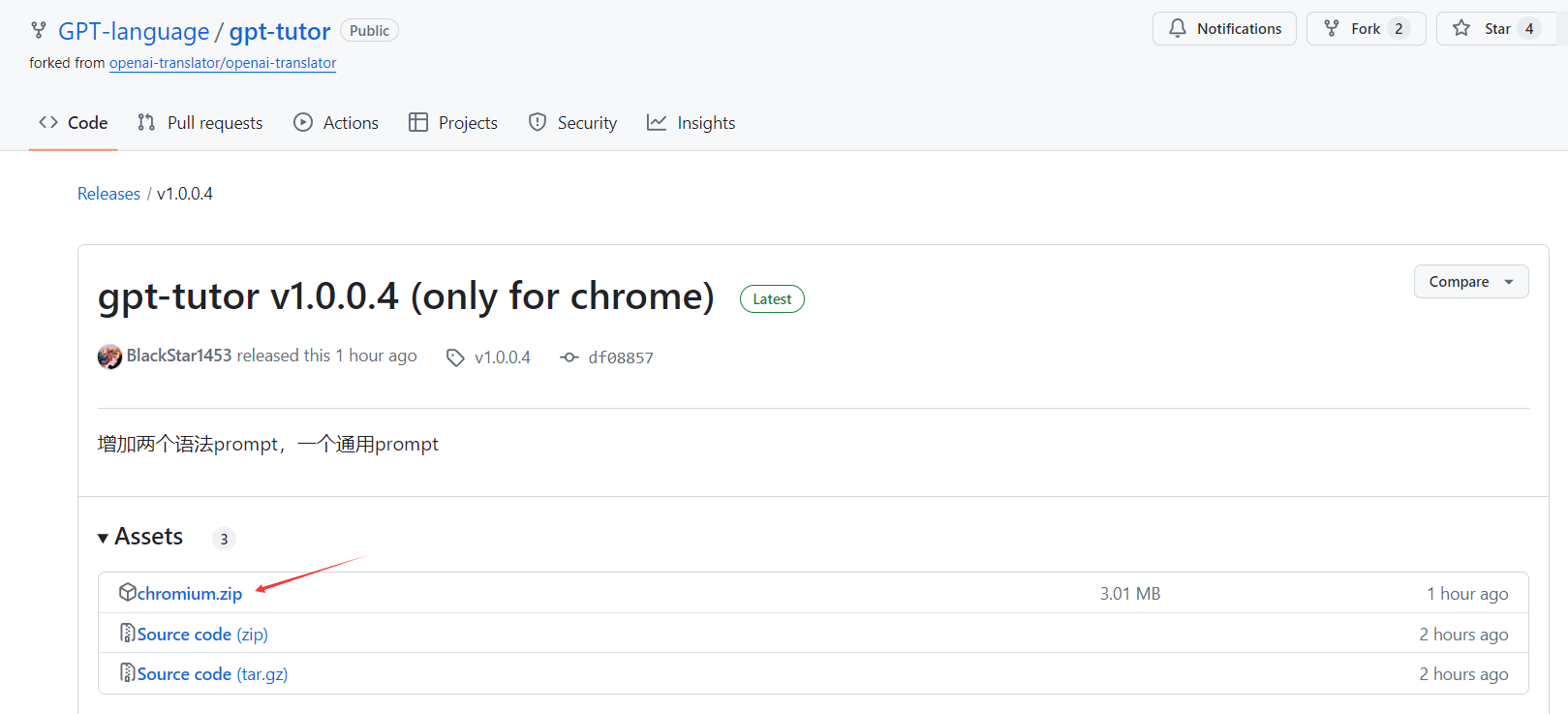Click the 3.01 MB file size
Image resolution: width=1568 pixels, height=714 pixels.
1130,594
